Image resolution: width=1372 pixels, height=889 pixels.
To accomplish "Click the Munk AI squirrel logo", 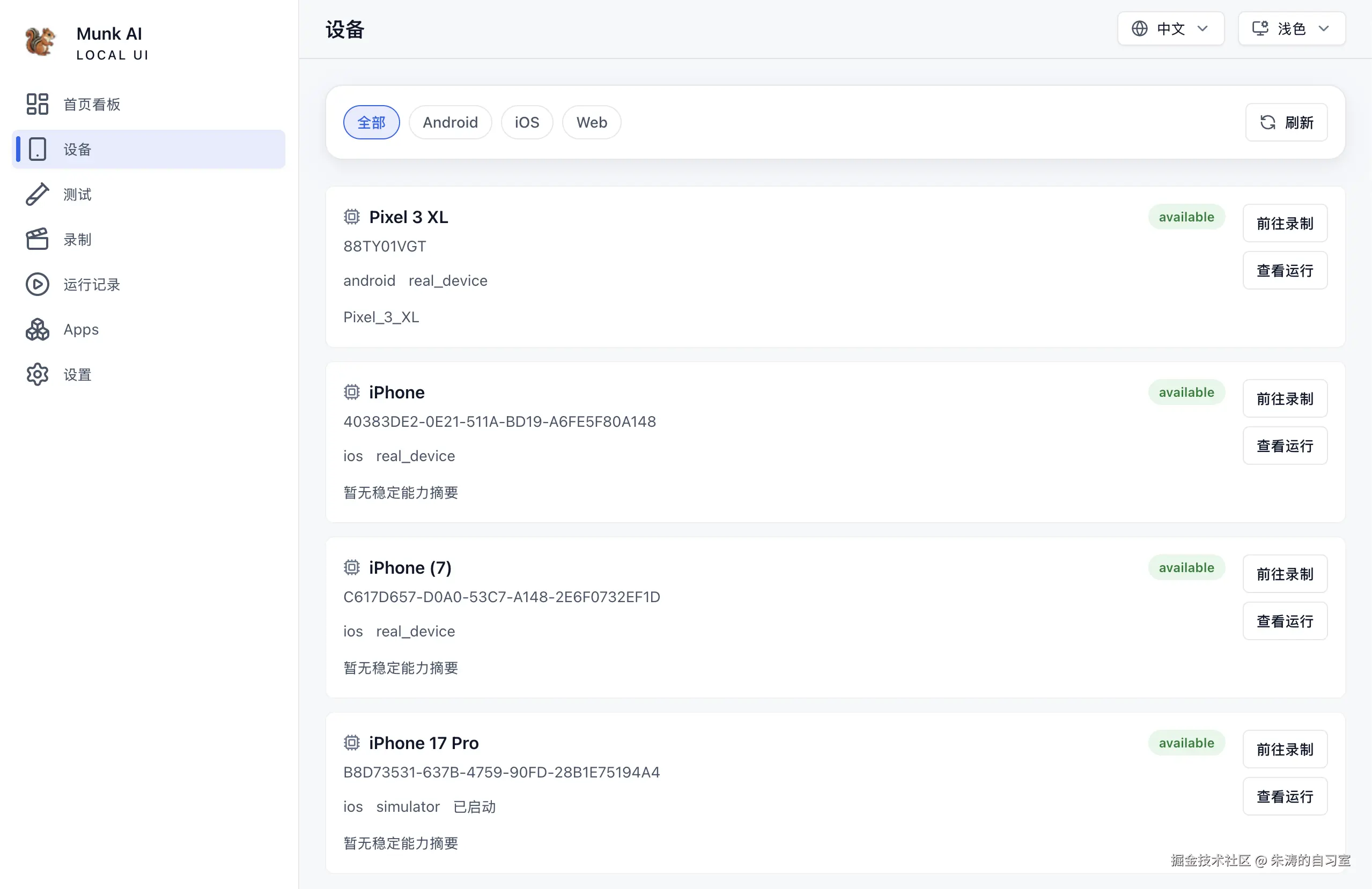I will coord(40,41).
